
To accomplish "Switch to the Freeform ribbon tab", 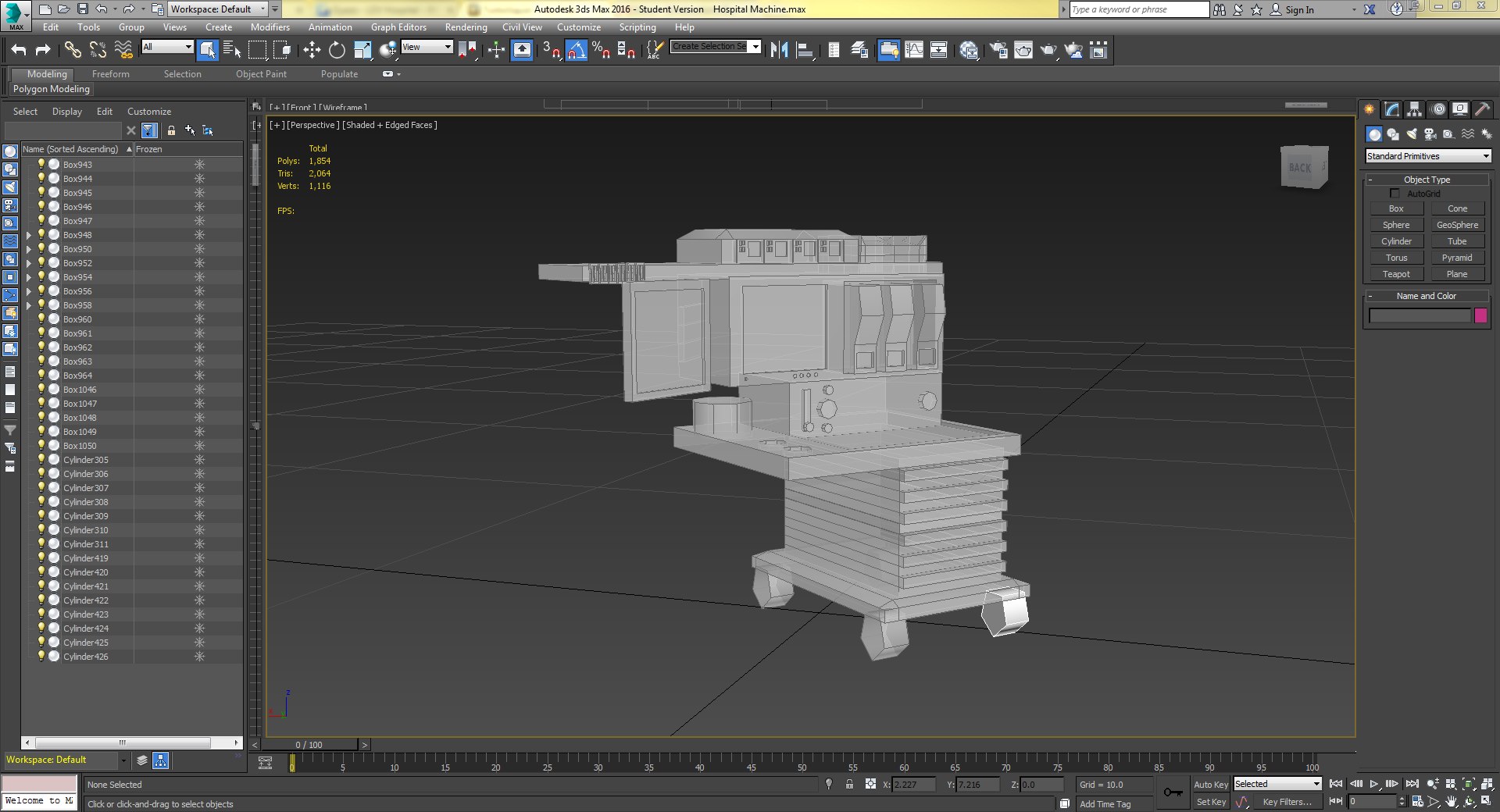I will pos(111,74).
